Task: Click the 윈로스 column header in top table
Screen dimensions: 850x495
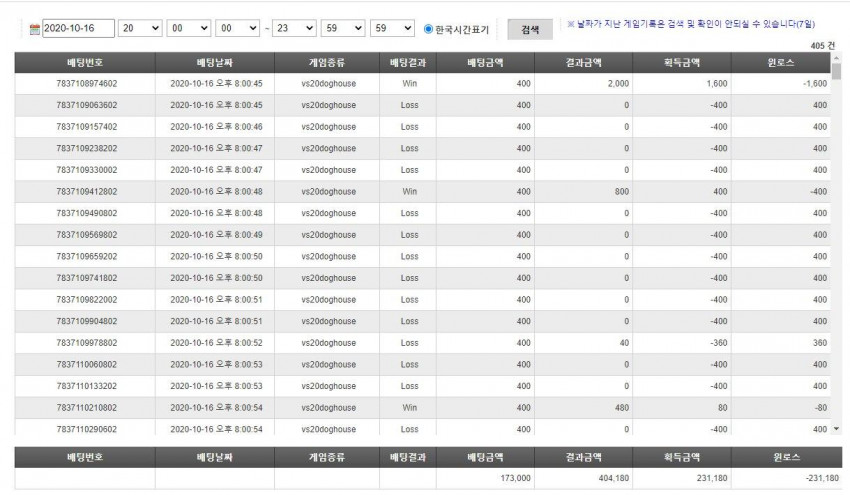Action: [x=781, y=63]
